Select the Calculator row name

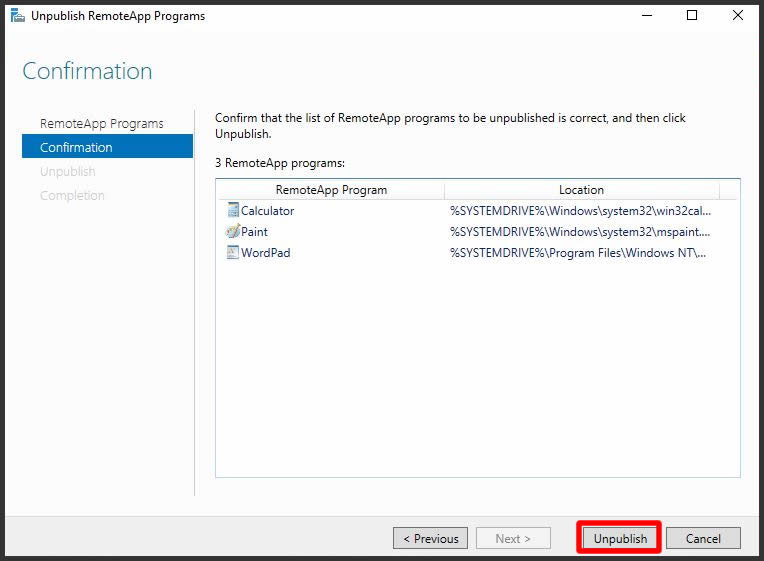pyautogui.click(x=267, y=211)
